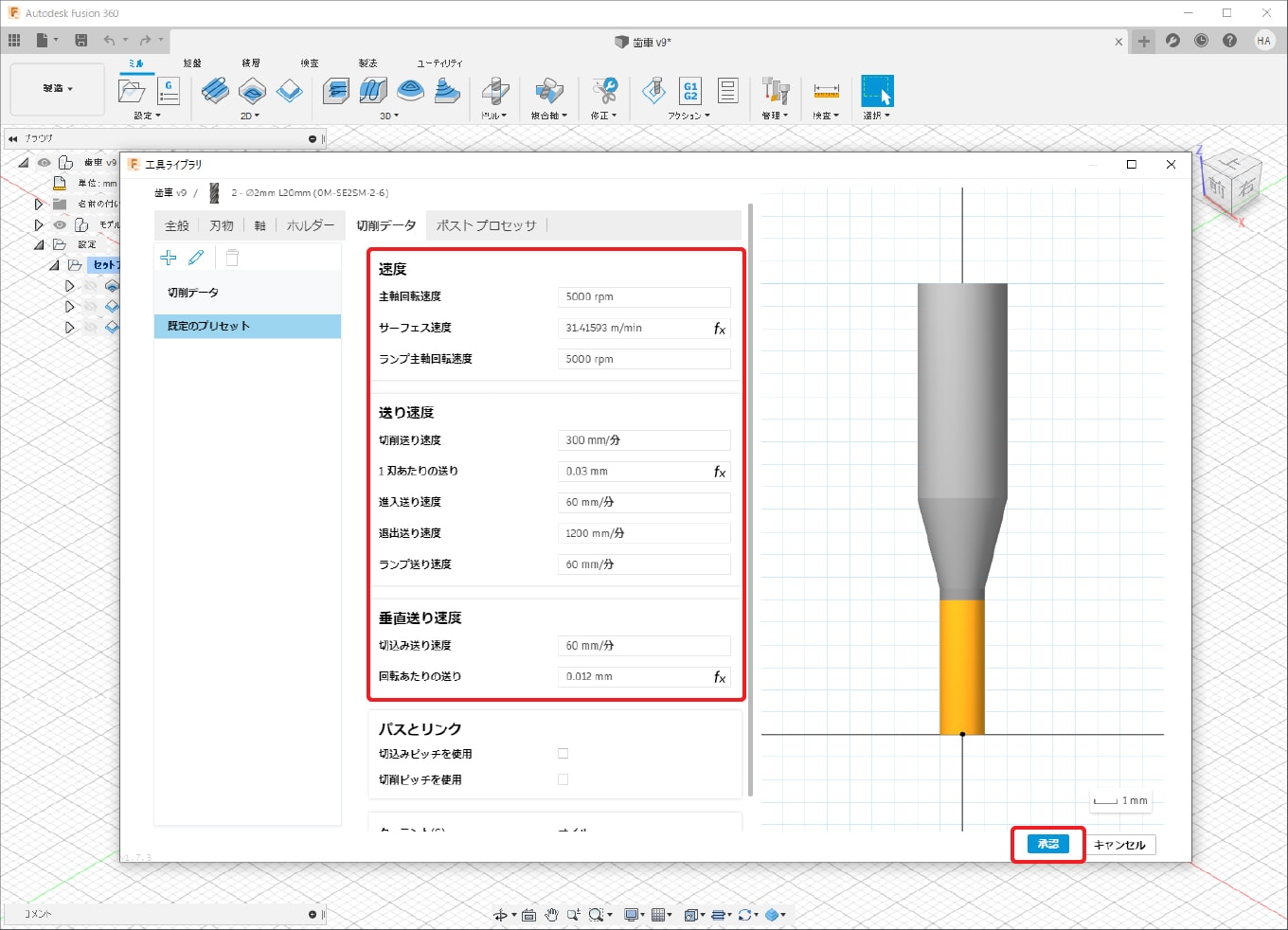Click the pencil edit preset icon
Screen dimensions: 1288x930
coord(196,258)
